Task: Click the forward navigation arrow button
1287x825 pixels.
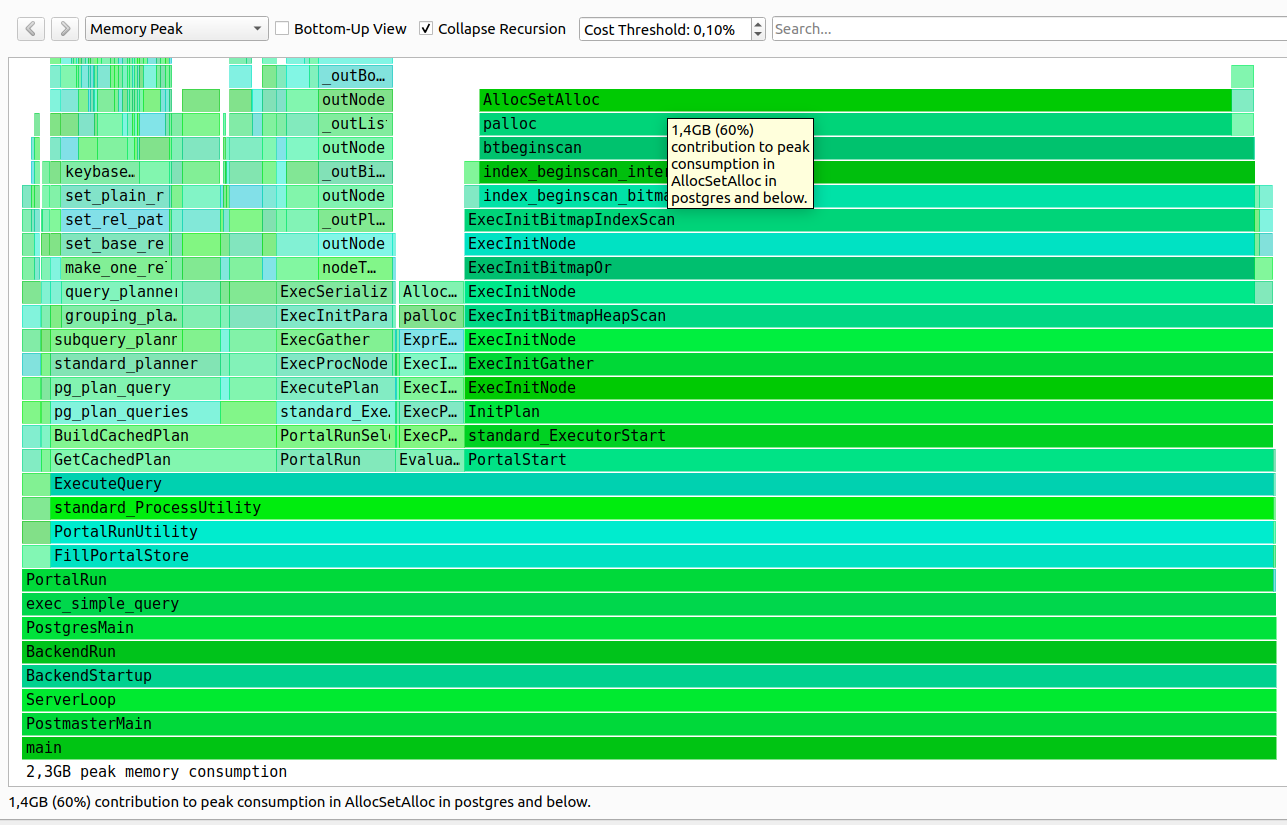Action: [x=64, y=29]
